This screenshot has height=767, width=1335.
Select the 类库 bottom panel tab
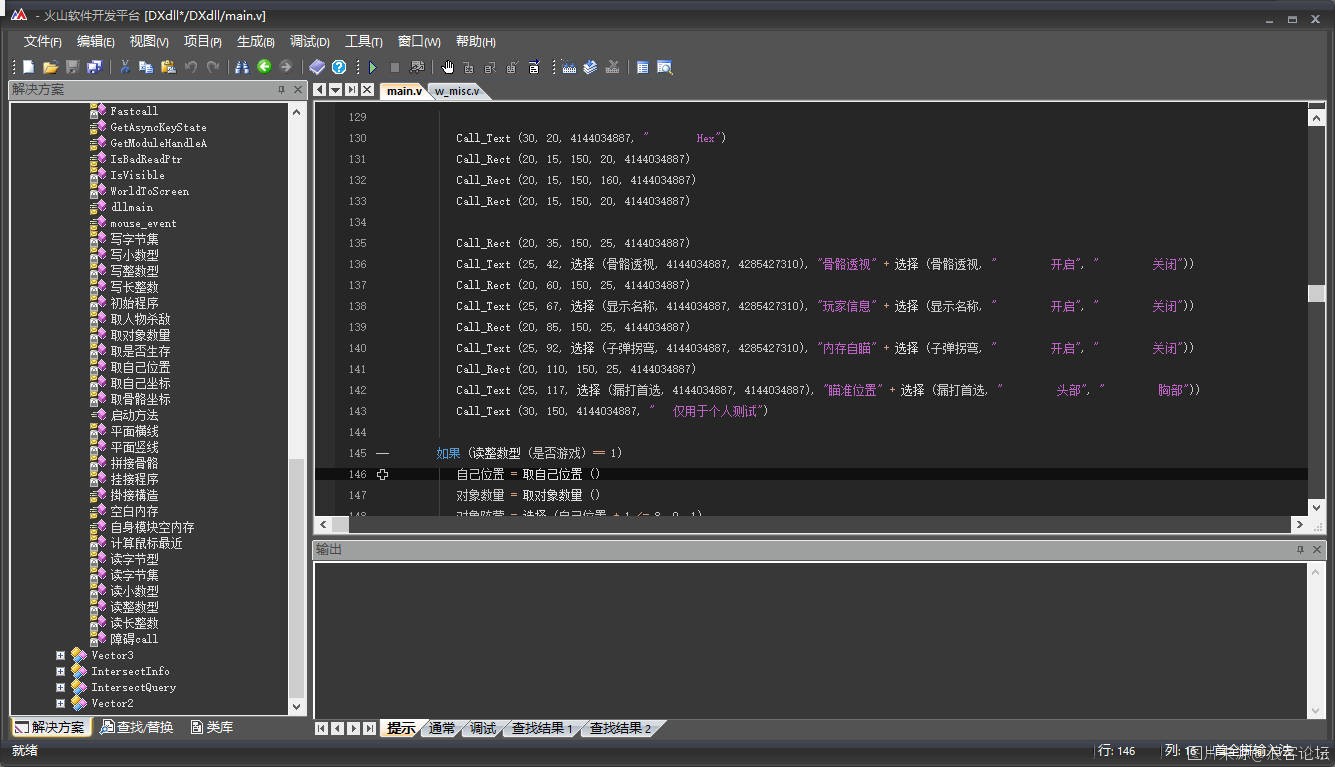212,727
